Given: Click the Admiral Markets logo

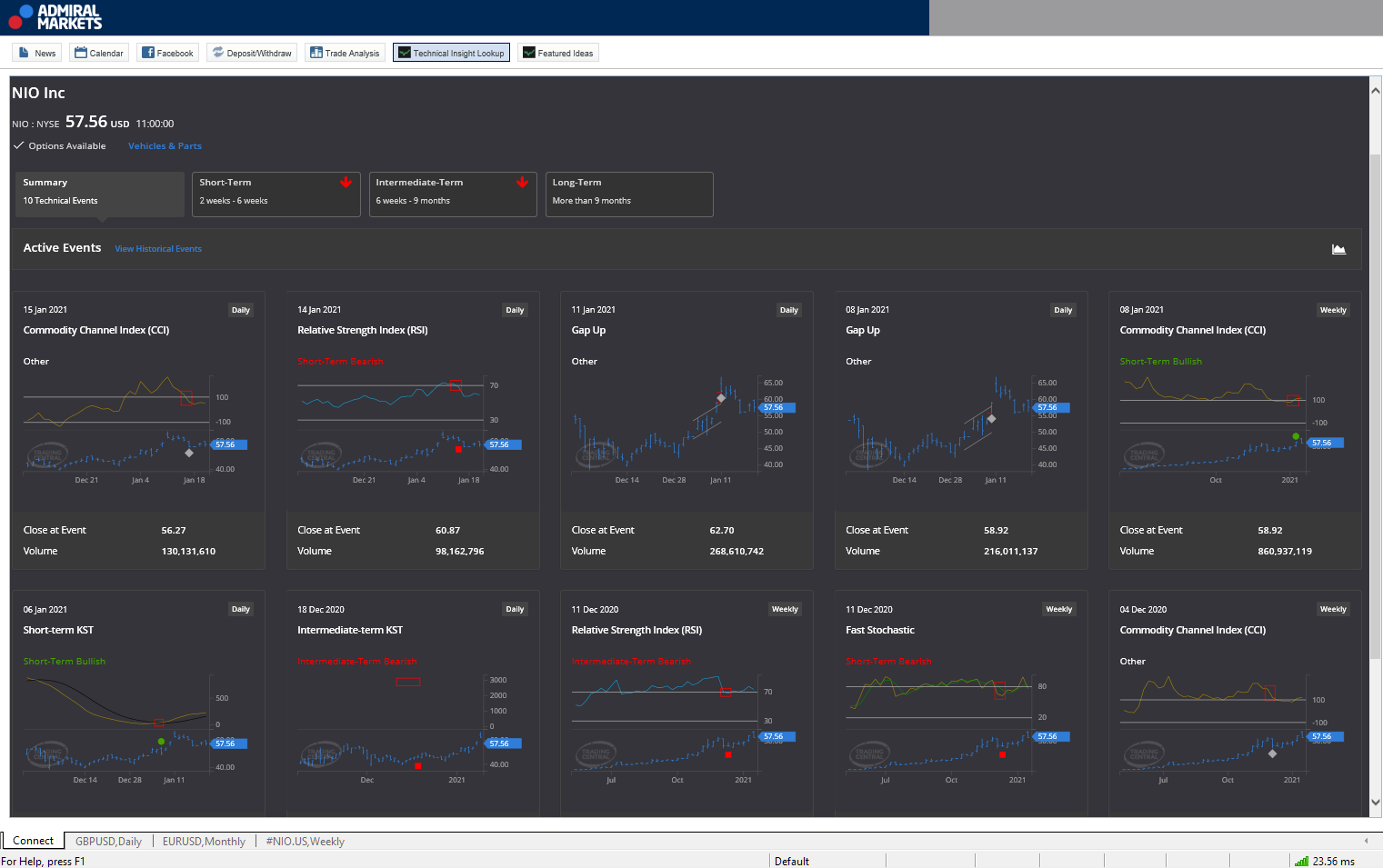Looking at the screenshot, I should pos(55,16).
